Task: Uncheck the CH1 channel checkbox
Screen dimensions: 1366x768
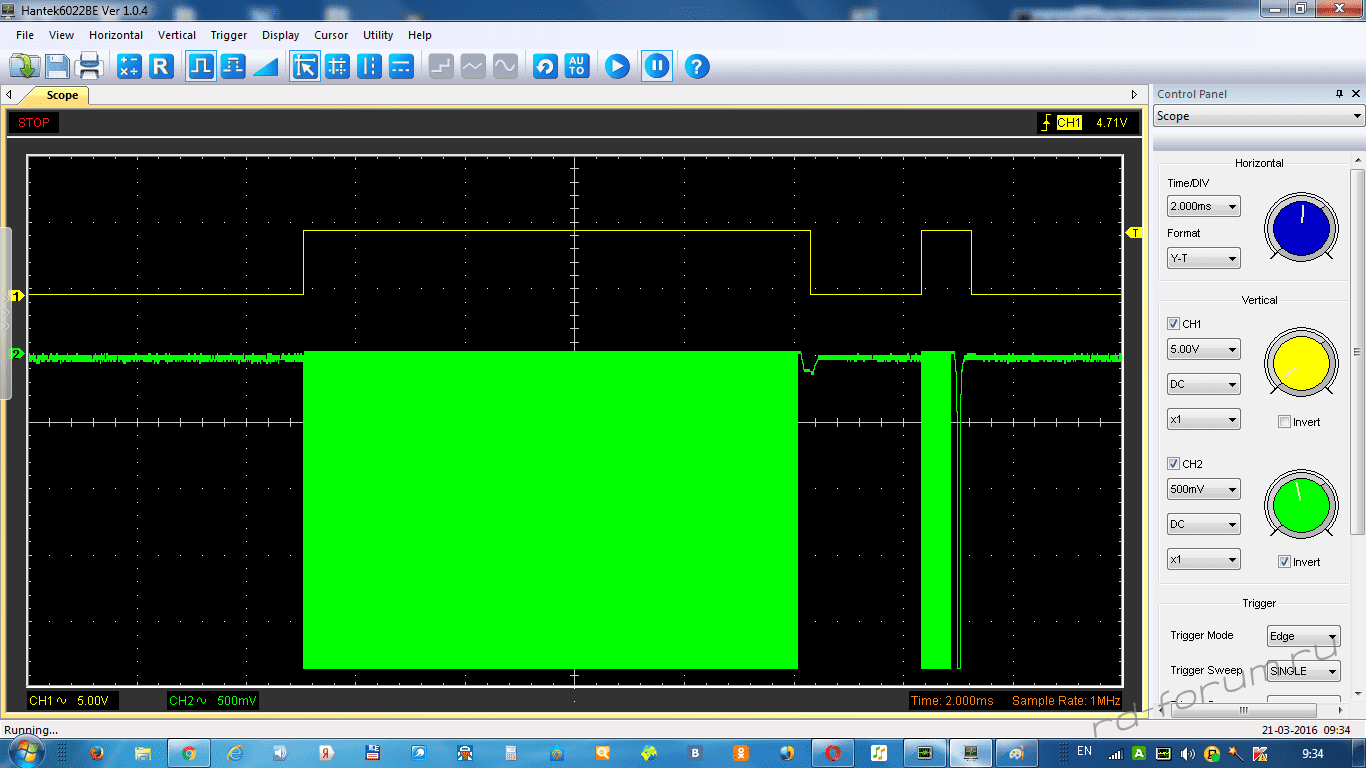Action: pos(1173,324)
